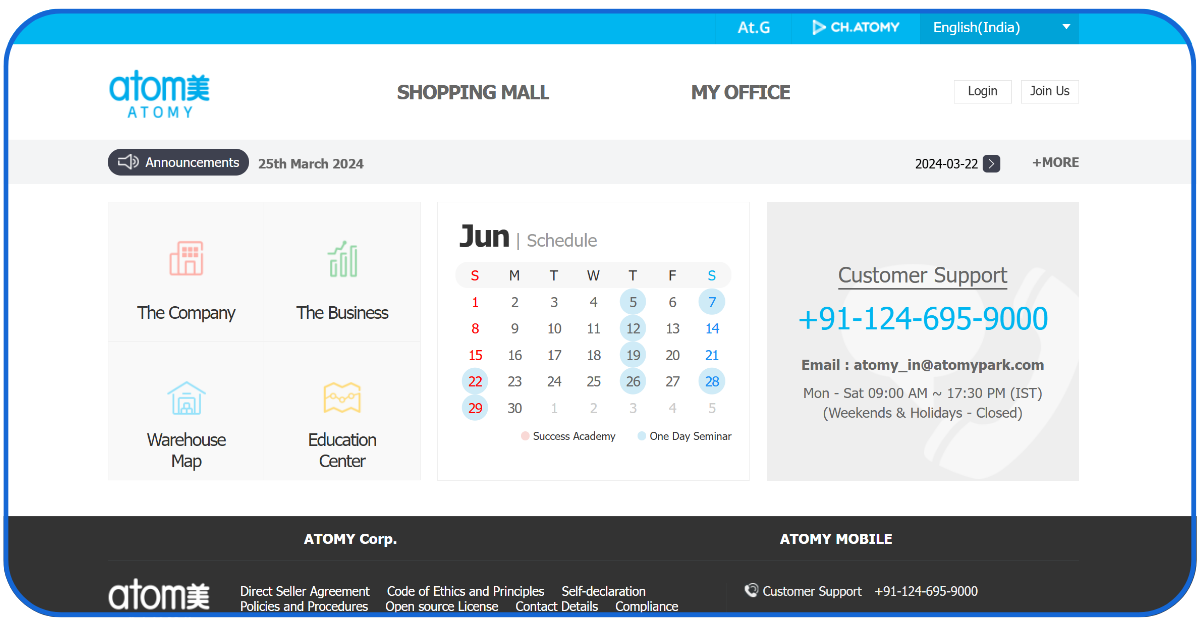Open the Education Center map icon
Screen dimensions: 1200x628
(342, 398)
